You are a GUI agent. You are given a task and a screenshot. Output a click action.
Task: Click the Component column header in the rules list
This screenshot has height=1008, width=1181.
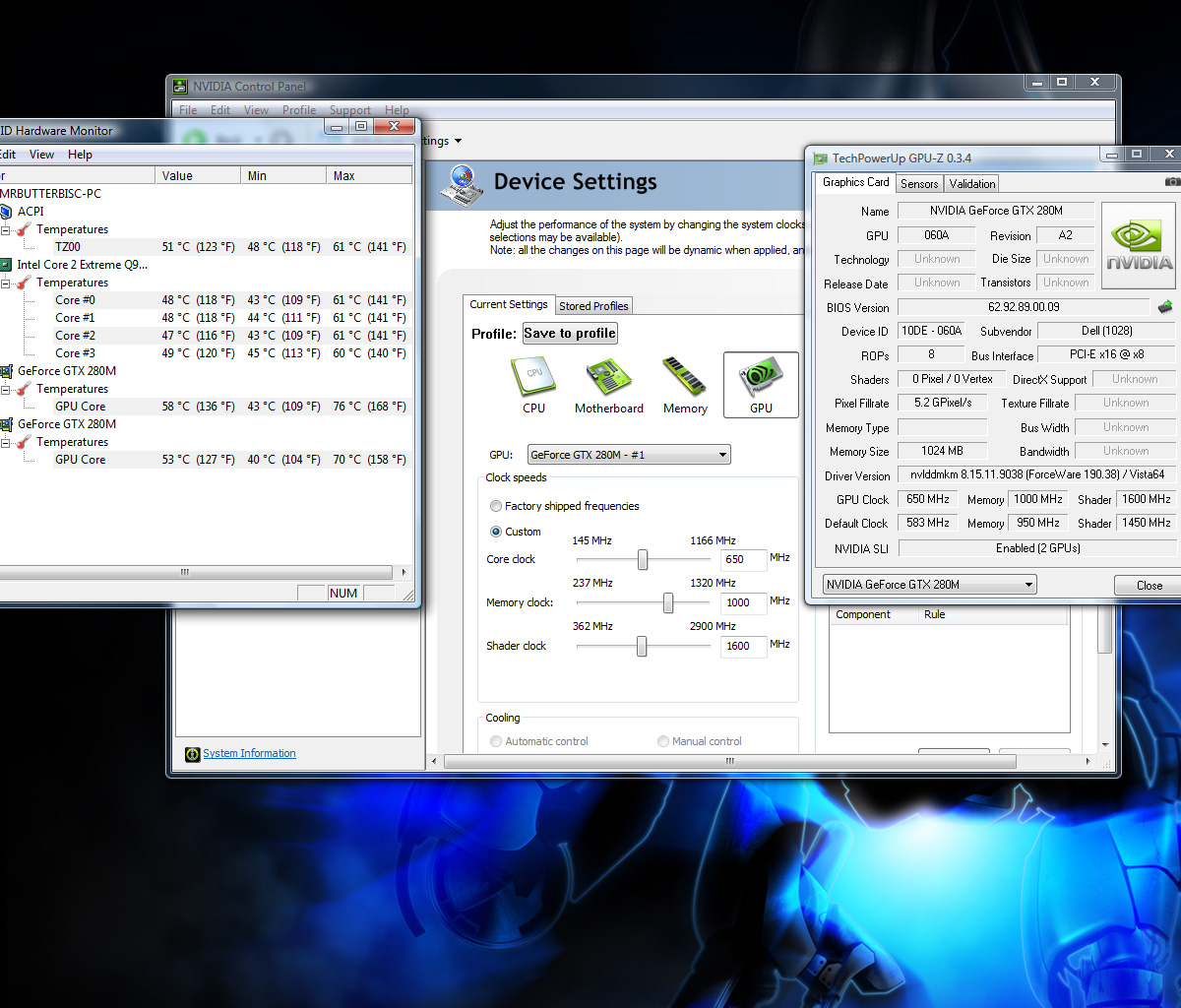click(x=874, y=614)
